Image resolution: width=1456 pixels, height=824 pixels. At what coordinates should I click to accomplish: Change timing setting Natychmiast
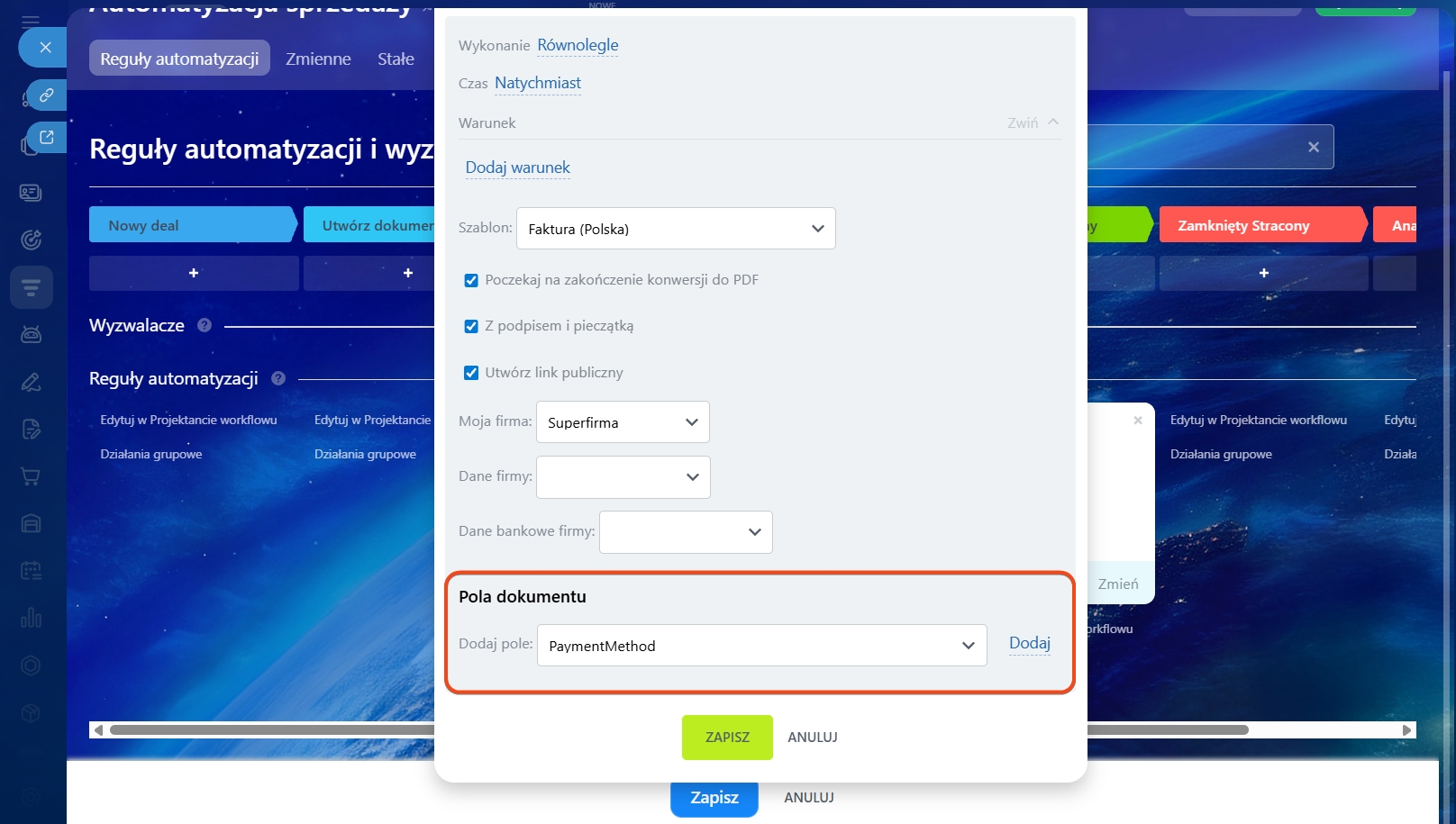[x=538, y=83]
